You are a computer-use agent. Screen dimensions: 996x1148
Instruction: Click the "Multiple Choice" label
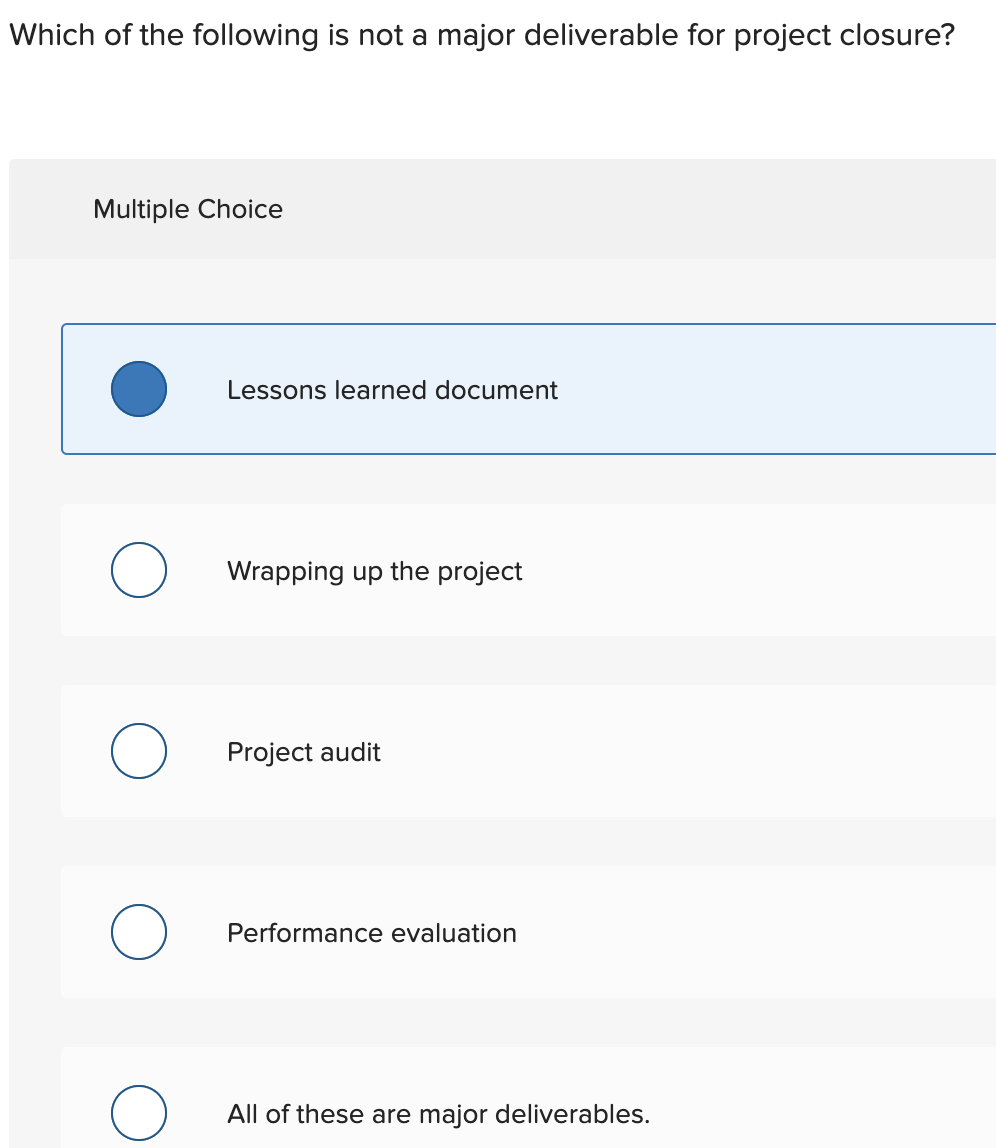188,209
